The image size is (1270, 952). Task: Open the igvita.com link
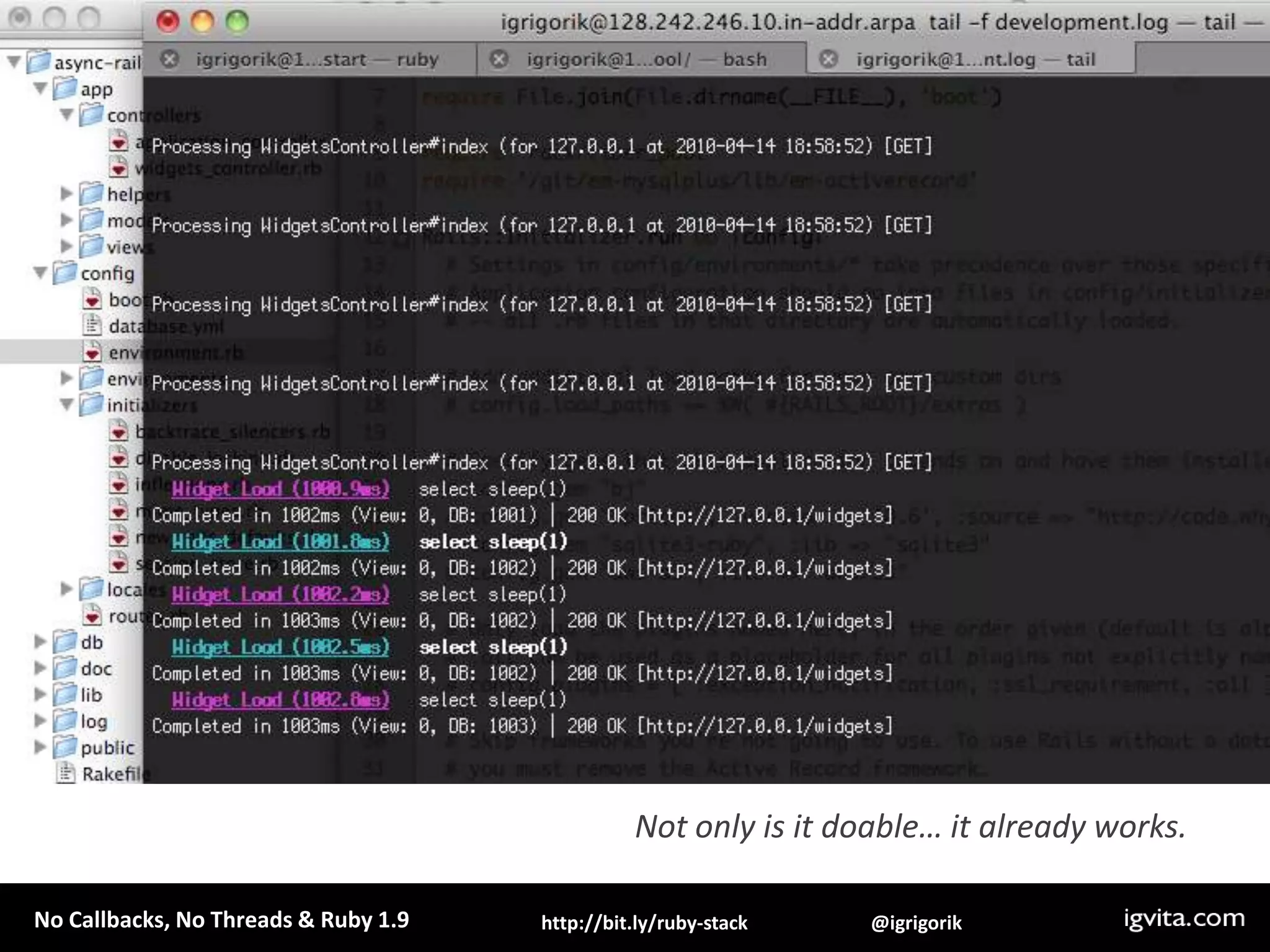(x=1184, y=919)
